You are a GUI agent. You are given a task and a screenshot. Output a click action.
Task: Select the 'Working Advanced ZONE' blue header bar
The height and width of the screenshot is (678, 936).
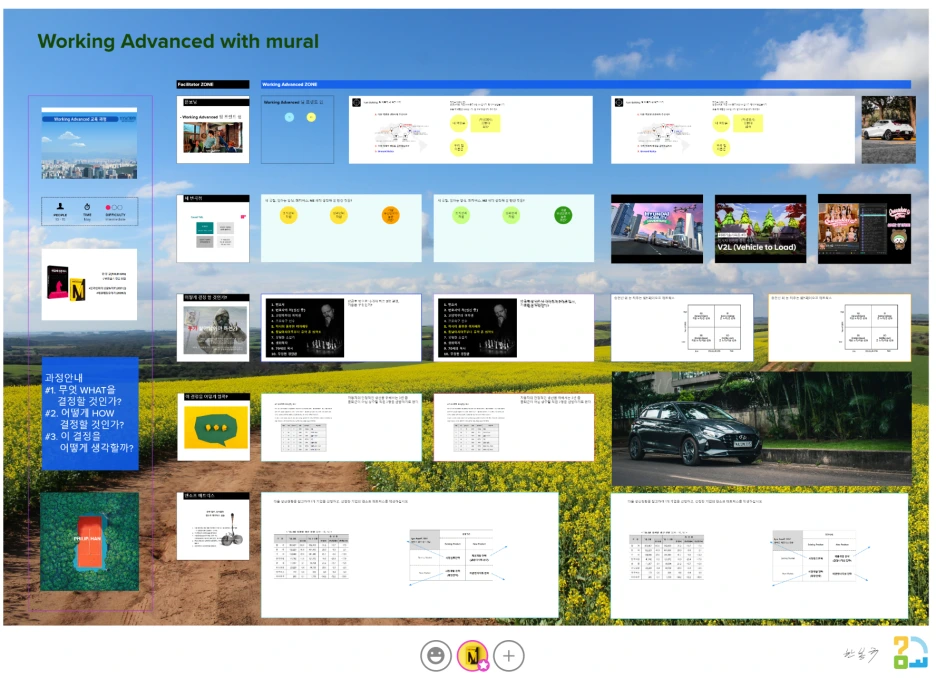tap(586, 85)
